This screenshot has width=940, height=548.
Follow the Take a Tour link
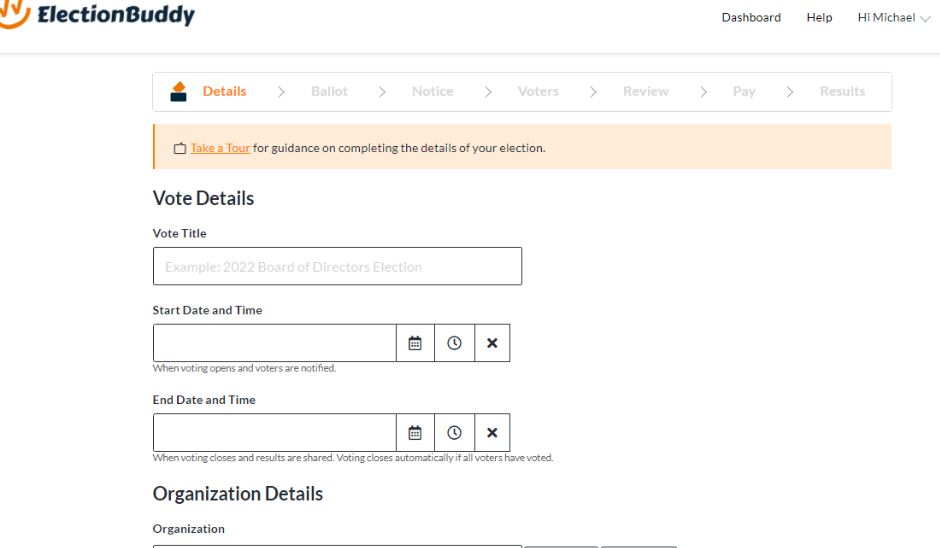[x=220, y=147]
